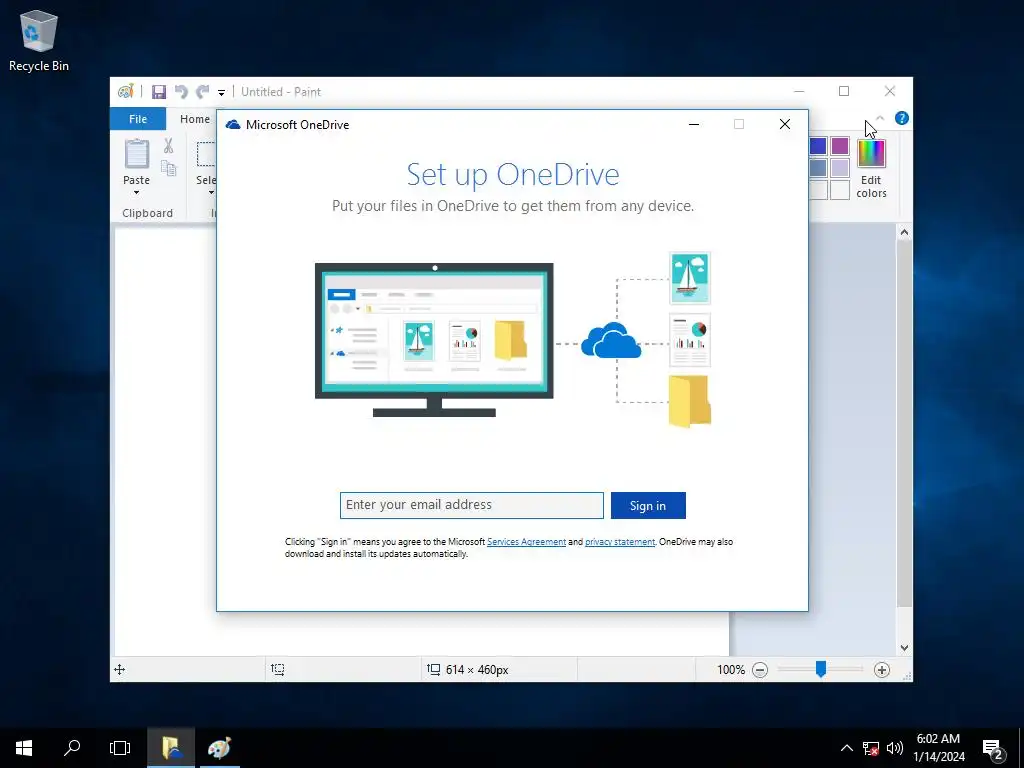
Task: Minimize the Microsoft OneDrive dialog
Action: click(694, 124)
